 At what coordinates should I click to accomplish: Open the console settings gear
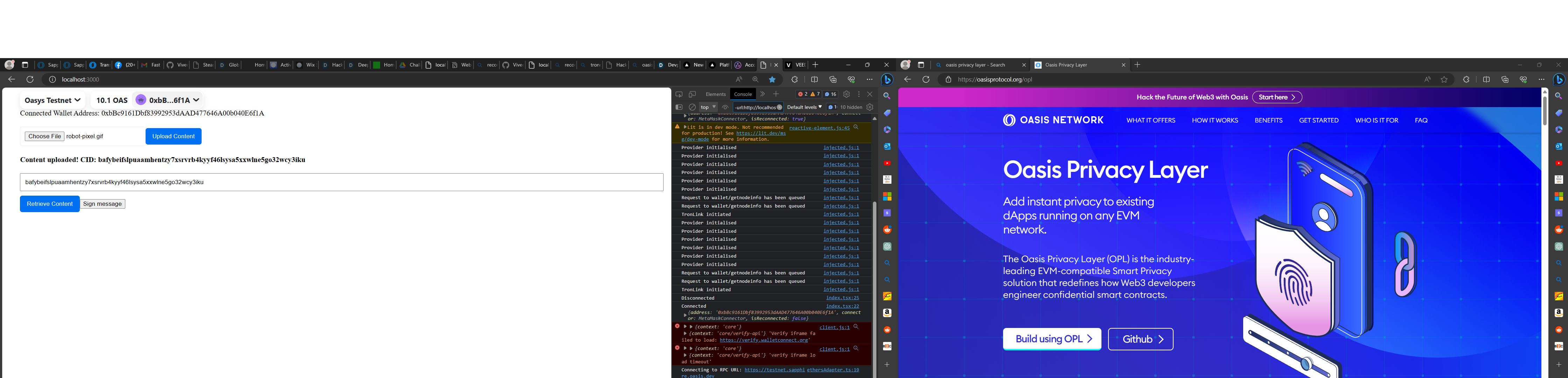click(x=870, y=107)
